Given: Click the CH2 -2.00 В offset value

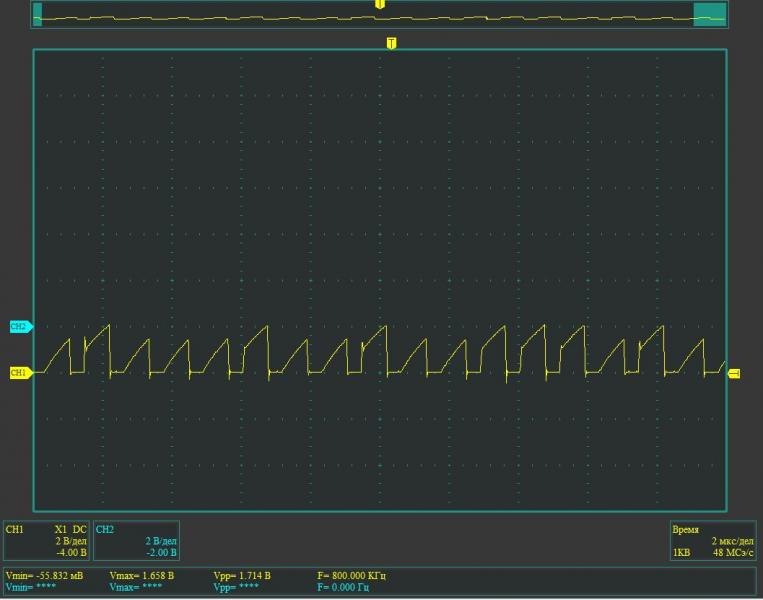Looking at the screenshot, I should [x=161, y=552].
